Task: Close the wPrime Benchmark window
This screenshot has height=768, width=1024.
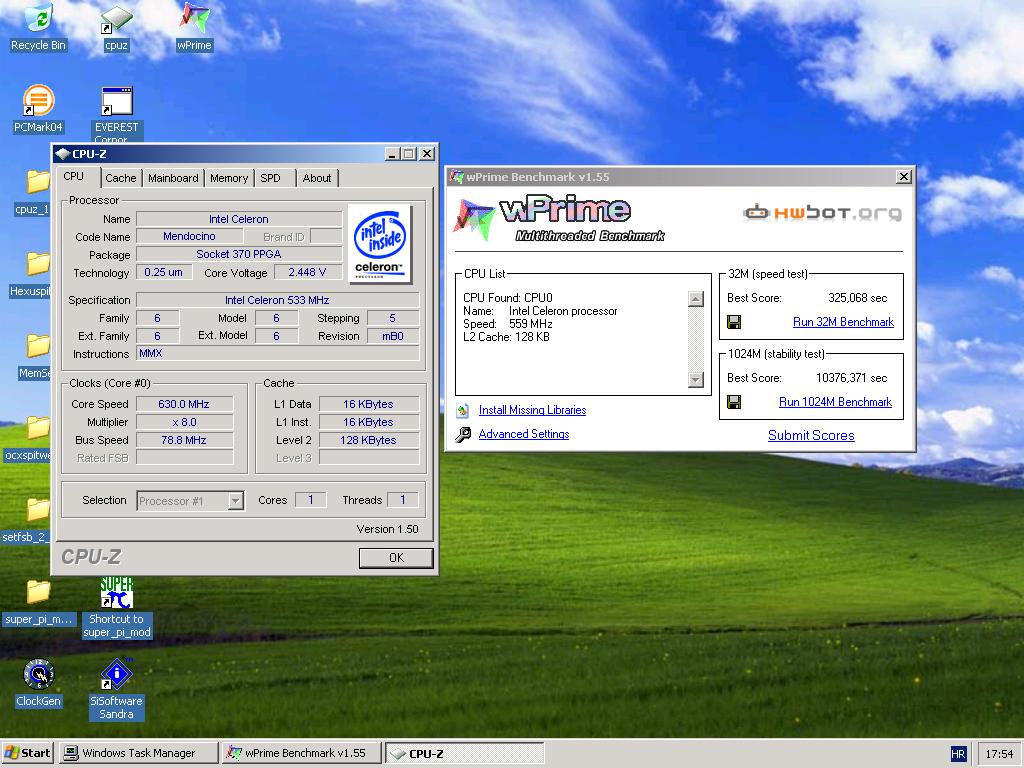Action: (x=904, y=176)
